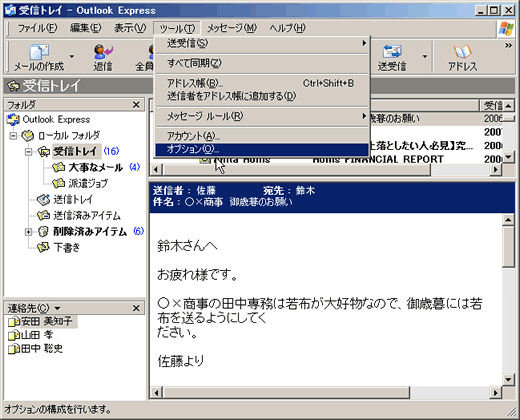Screen dimensions: 520x420
Task: Click the 送信トレイ outbox icon
Action: (44, 200)
